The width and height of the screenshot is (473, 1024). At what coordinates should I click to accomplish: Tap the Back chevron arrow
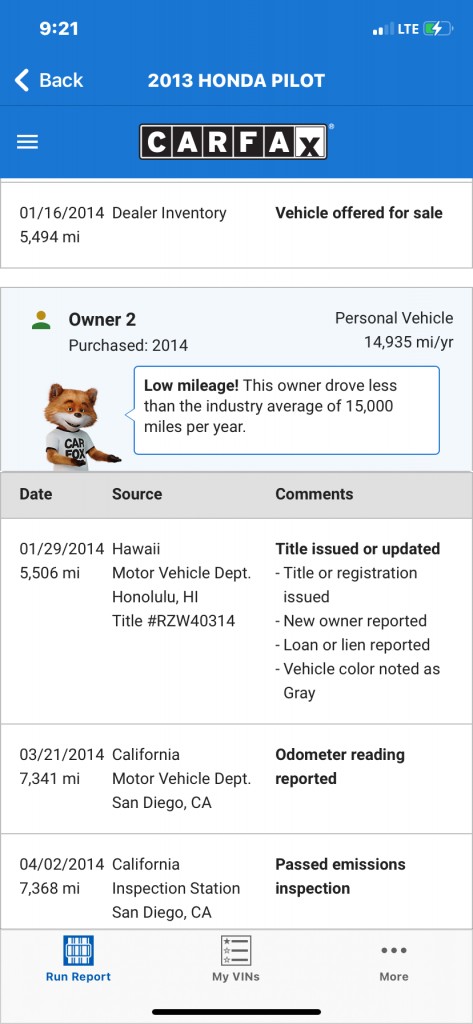[22, 80]
